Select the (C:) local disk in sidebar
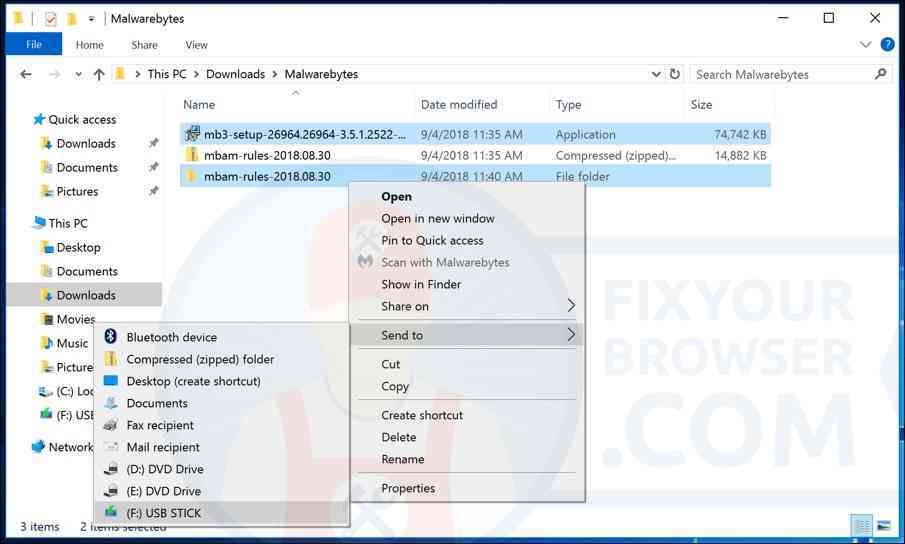 (x=66, y=391)
